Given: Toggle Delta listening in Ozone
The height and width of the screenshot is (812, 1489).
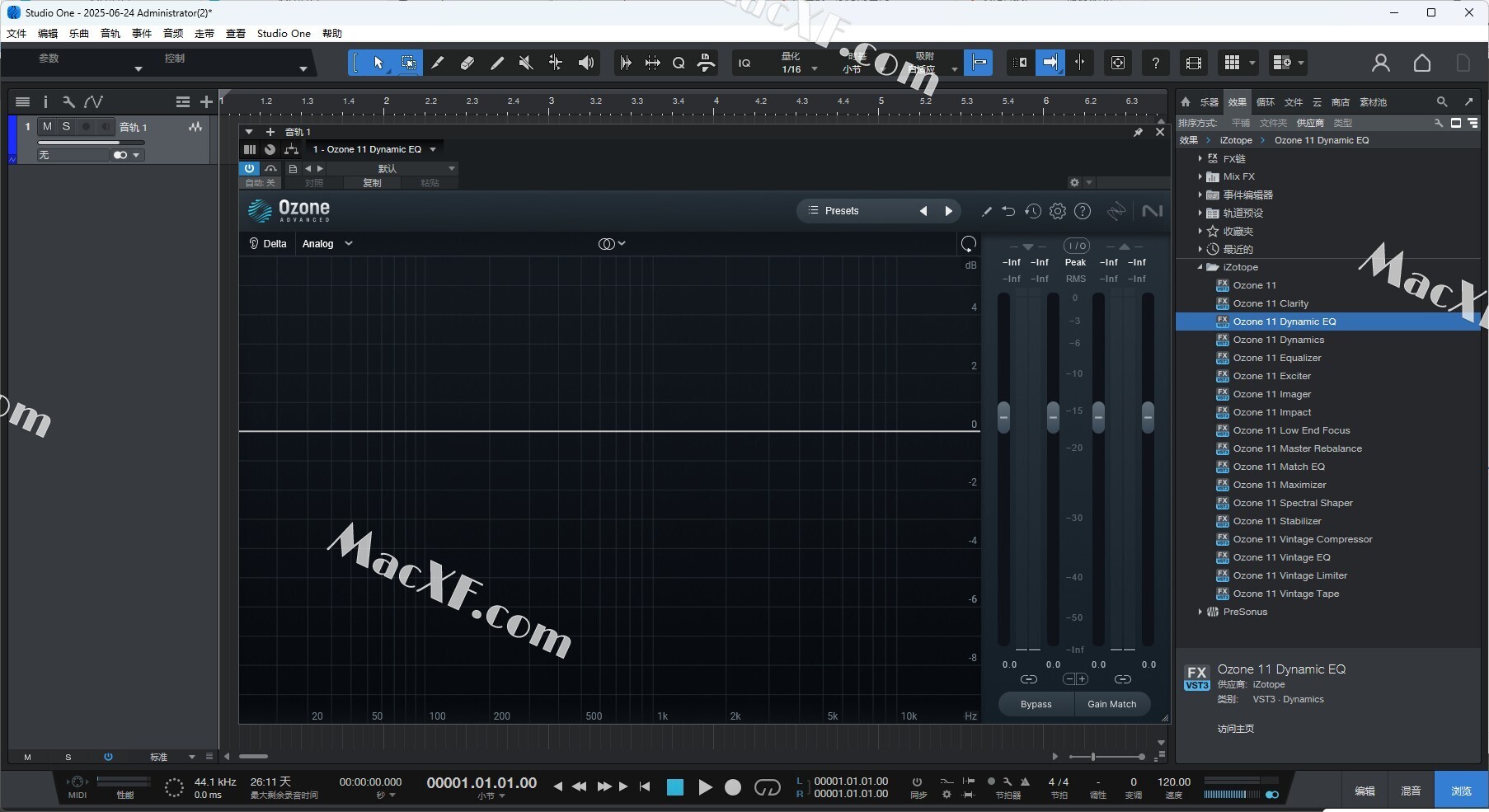Looking at the screenshot, I should click(268, 243).
